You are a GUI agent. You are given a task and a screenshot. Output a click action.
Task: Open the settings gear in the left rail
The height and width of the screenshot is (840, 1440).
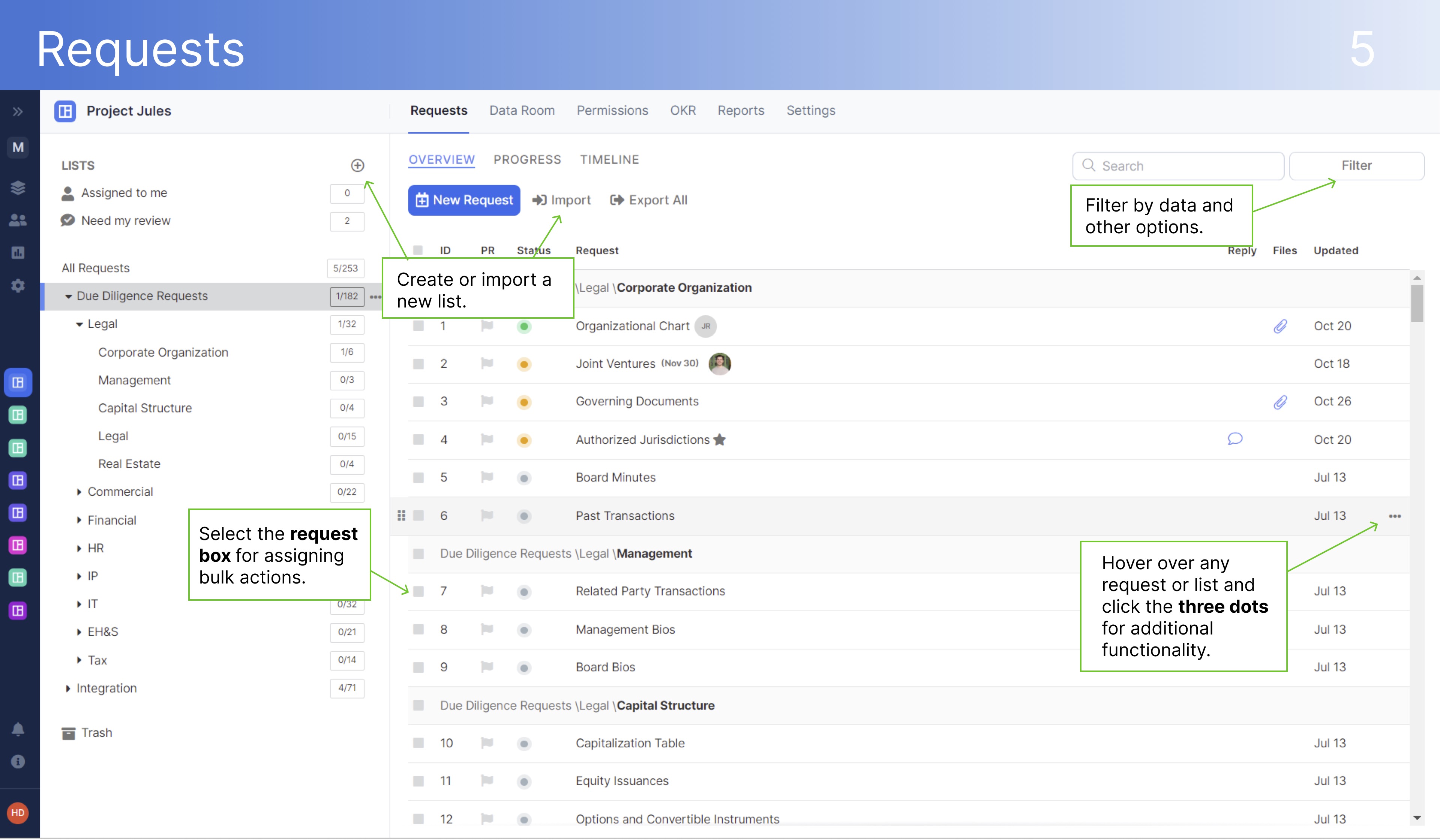coord(18,286)
